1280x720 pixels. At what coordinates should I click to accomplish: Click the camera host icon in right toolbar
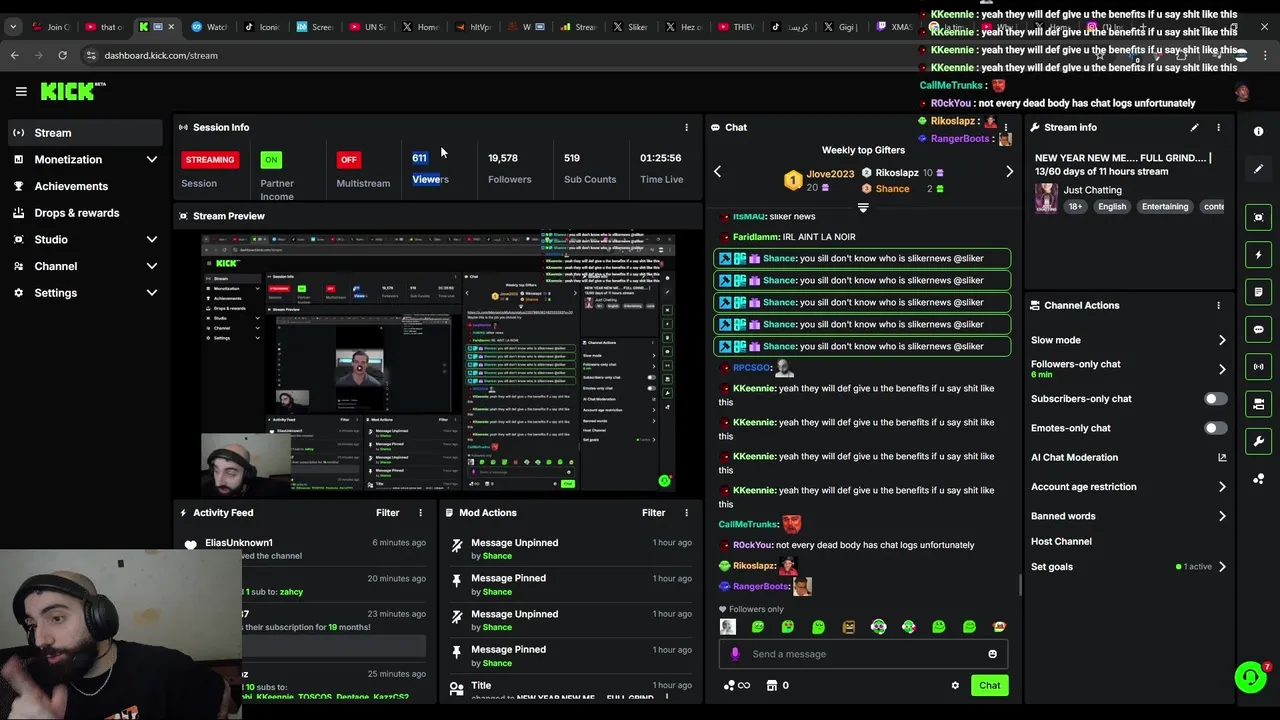1258,404
